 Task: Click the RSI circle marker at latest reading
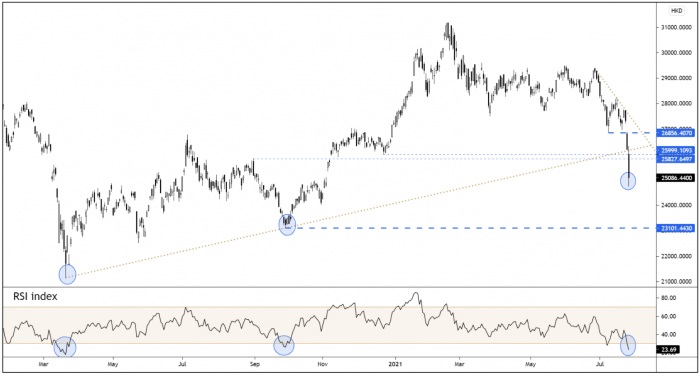pyautogui.click(x=628, y=345)
